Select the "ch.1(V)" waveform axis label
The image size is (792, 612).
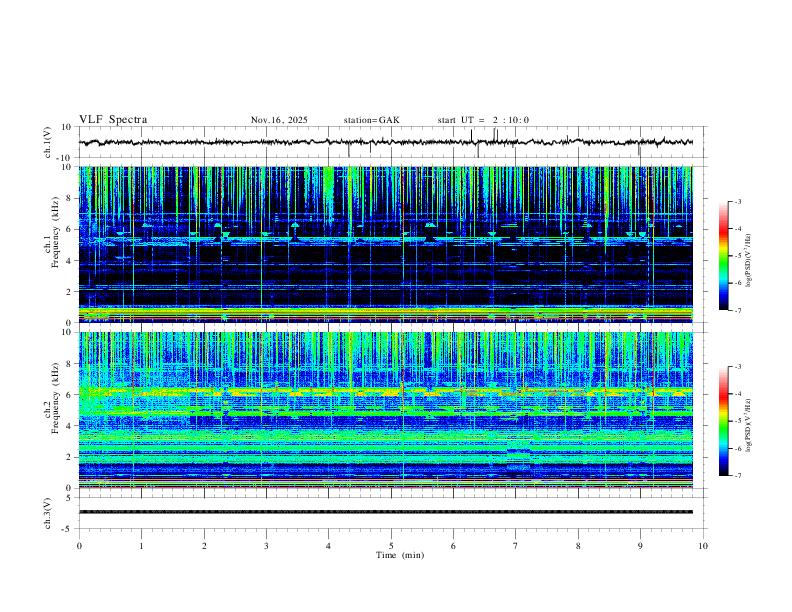48,142
